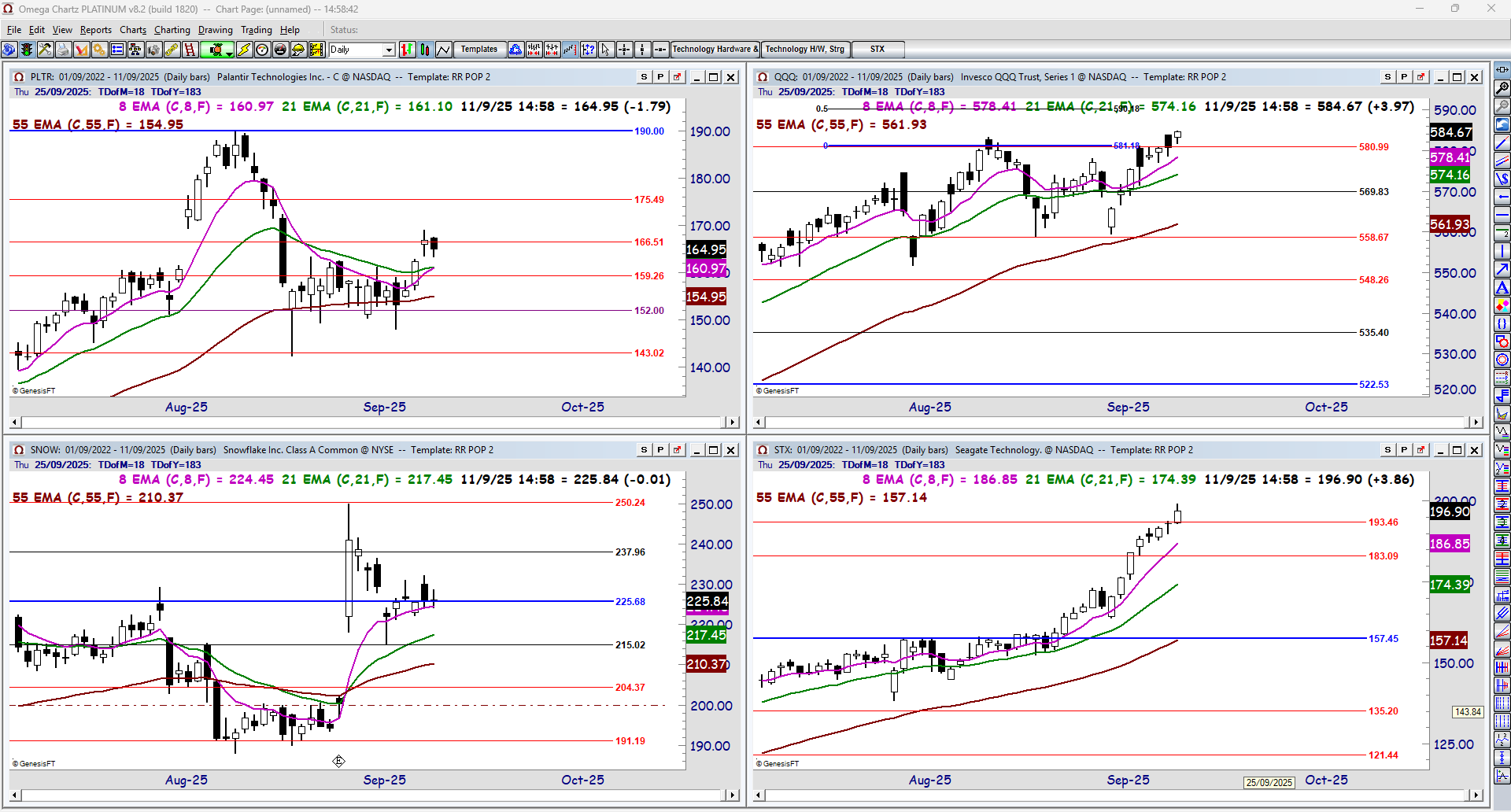Toggle S button on STX chart
The height and width of the screenshot is (812, 1511).
(1387, 450)
